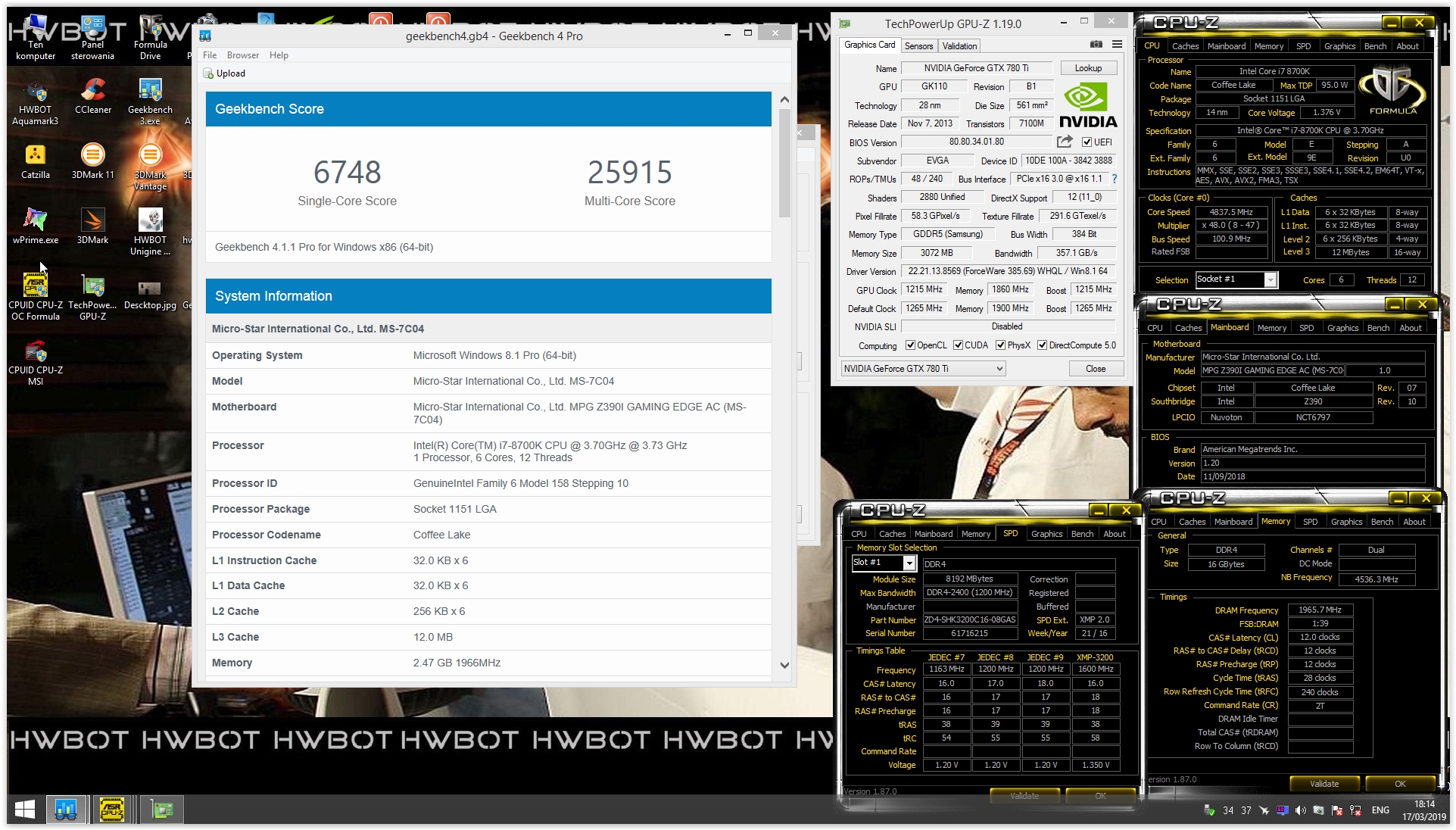This screenshot has width=1456, height=830.
Task: Click OK in Memory CPU-Z window
Action: point(1401,784)
